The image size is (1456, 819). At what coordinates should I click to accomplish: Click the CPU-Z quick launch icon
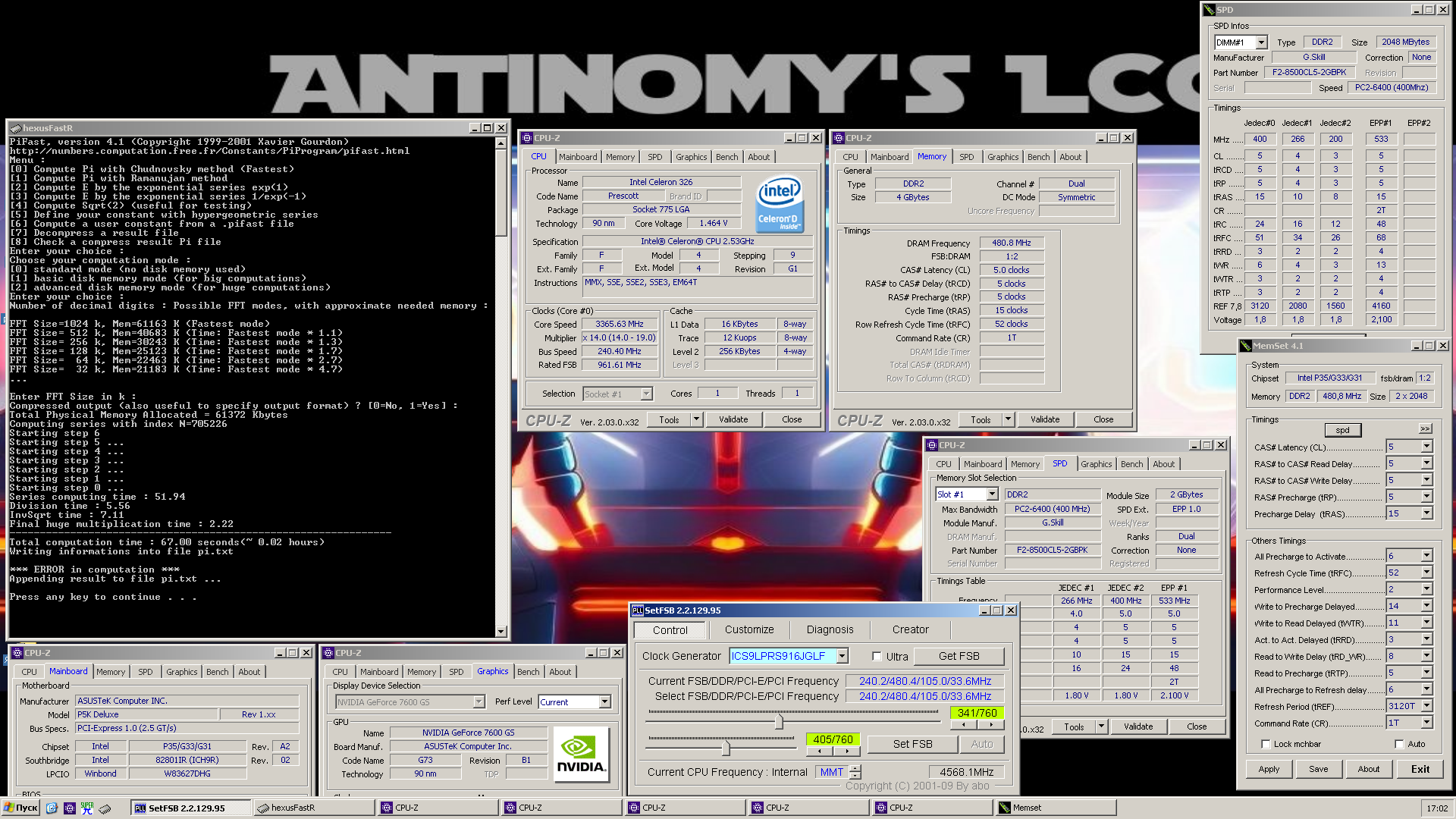pyautogui.click(x=70, y=808)
